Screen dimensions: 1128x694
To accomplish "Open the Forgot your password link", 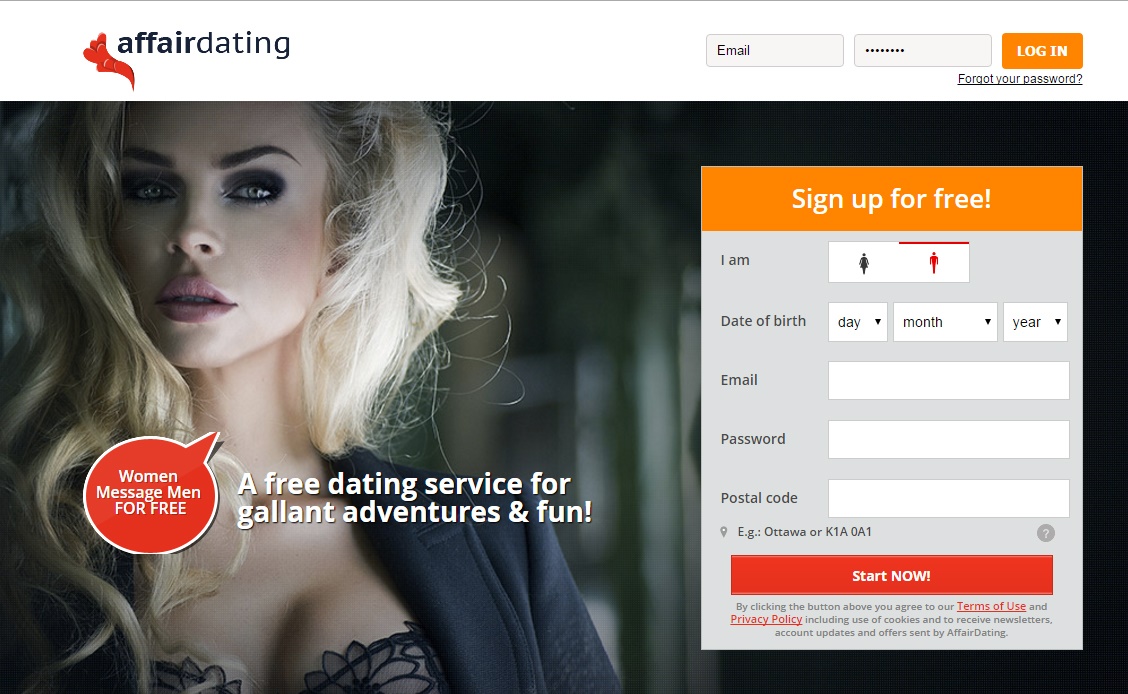I will [x=1019, y=79].
